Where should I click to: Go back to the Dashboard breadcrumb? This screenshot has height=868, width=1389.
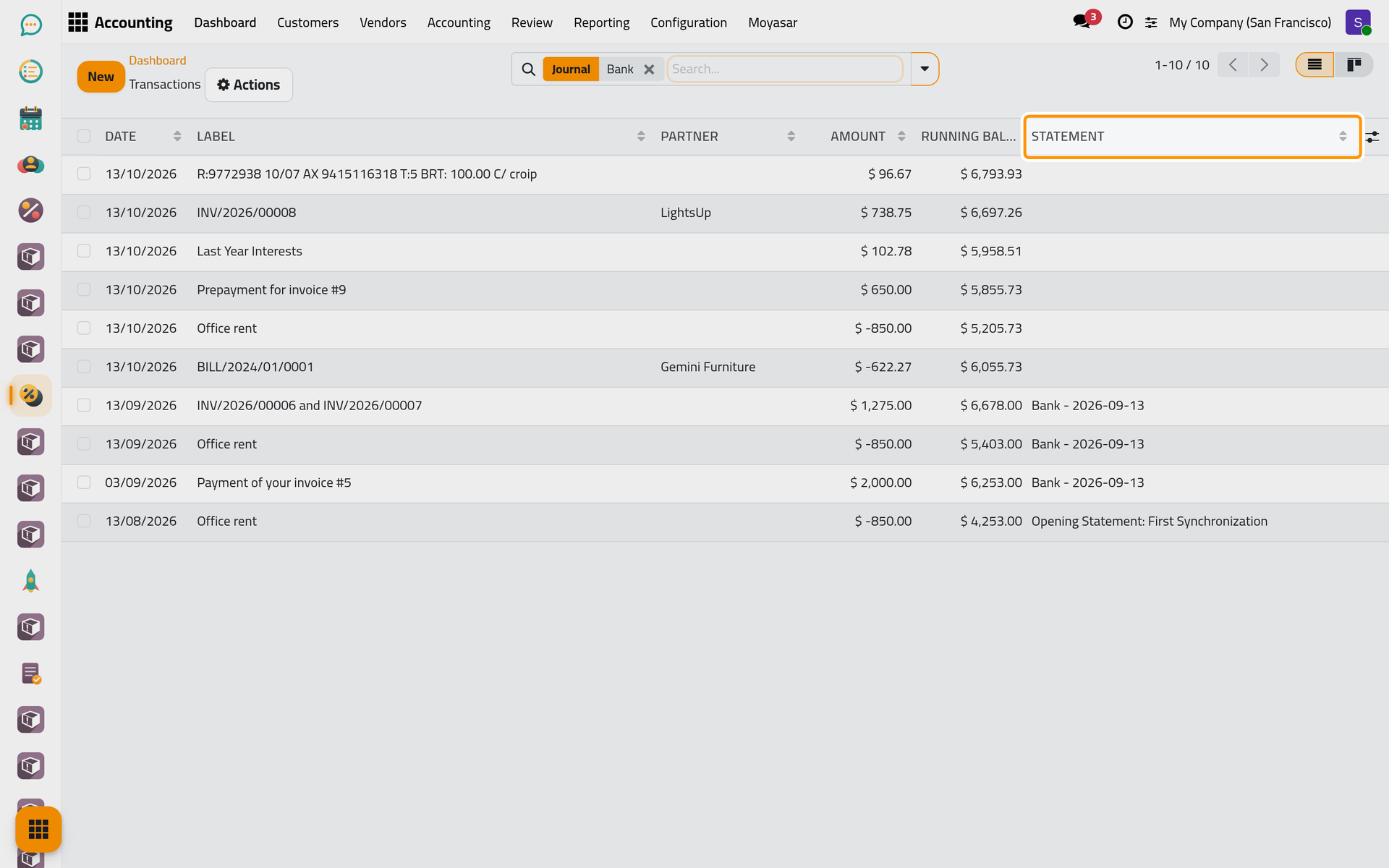[x=157, y=61]
